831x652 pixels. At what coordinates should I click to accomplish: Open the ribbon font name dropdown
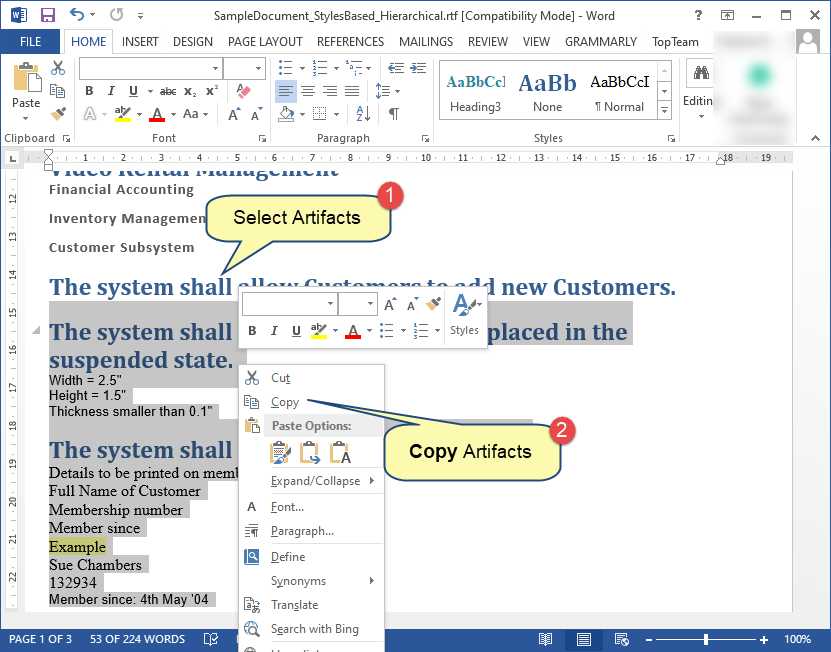pyautogui.click(x=215, y=68)
